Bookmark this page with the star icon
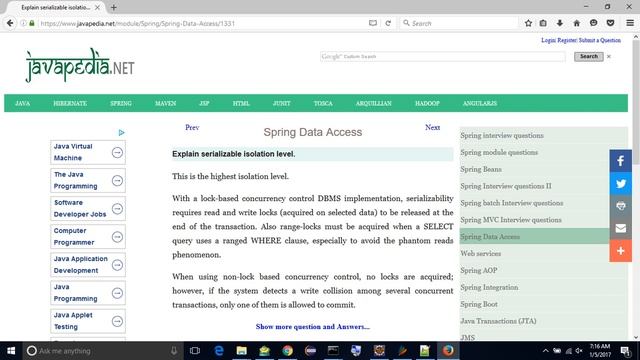Screen dimensions: 640x360 (528, 23)
